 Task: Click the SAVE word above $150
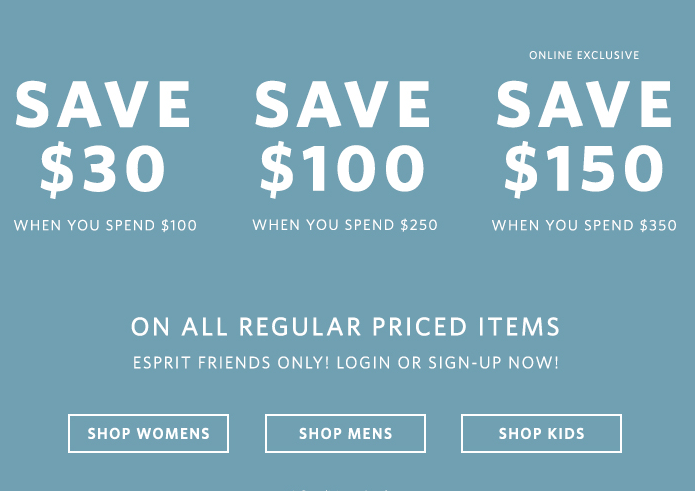point(584,105)
